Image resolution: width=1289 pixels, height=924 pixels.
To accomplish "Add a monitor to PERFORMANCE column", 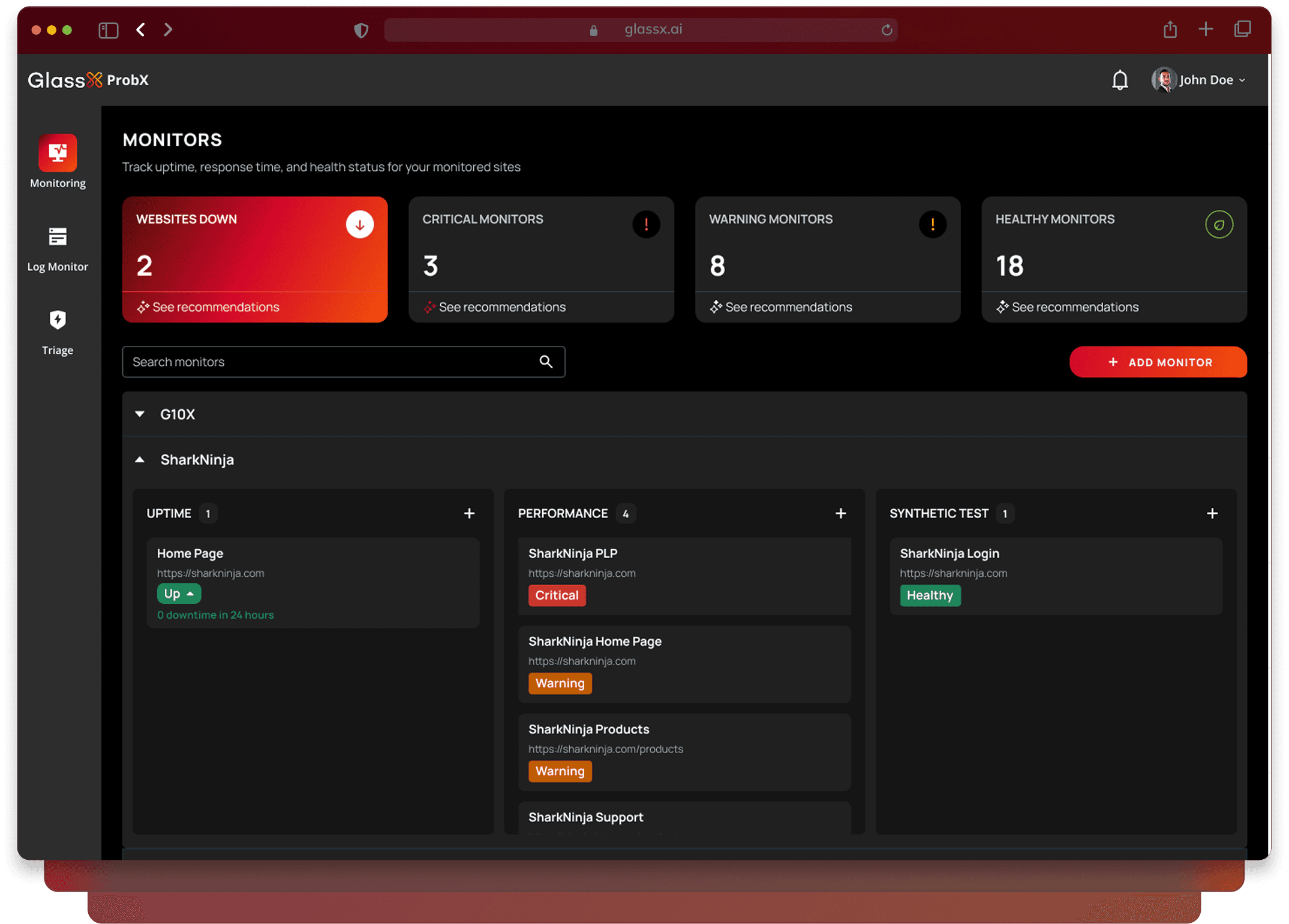I will (x=840, y=513).
